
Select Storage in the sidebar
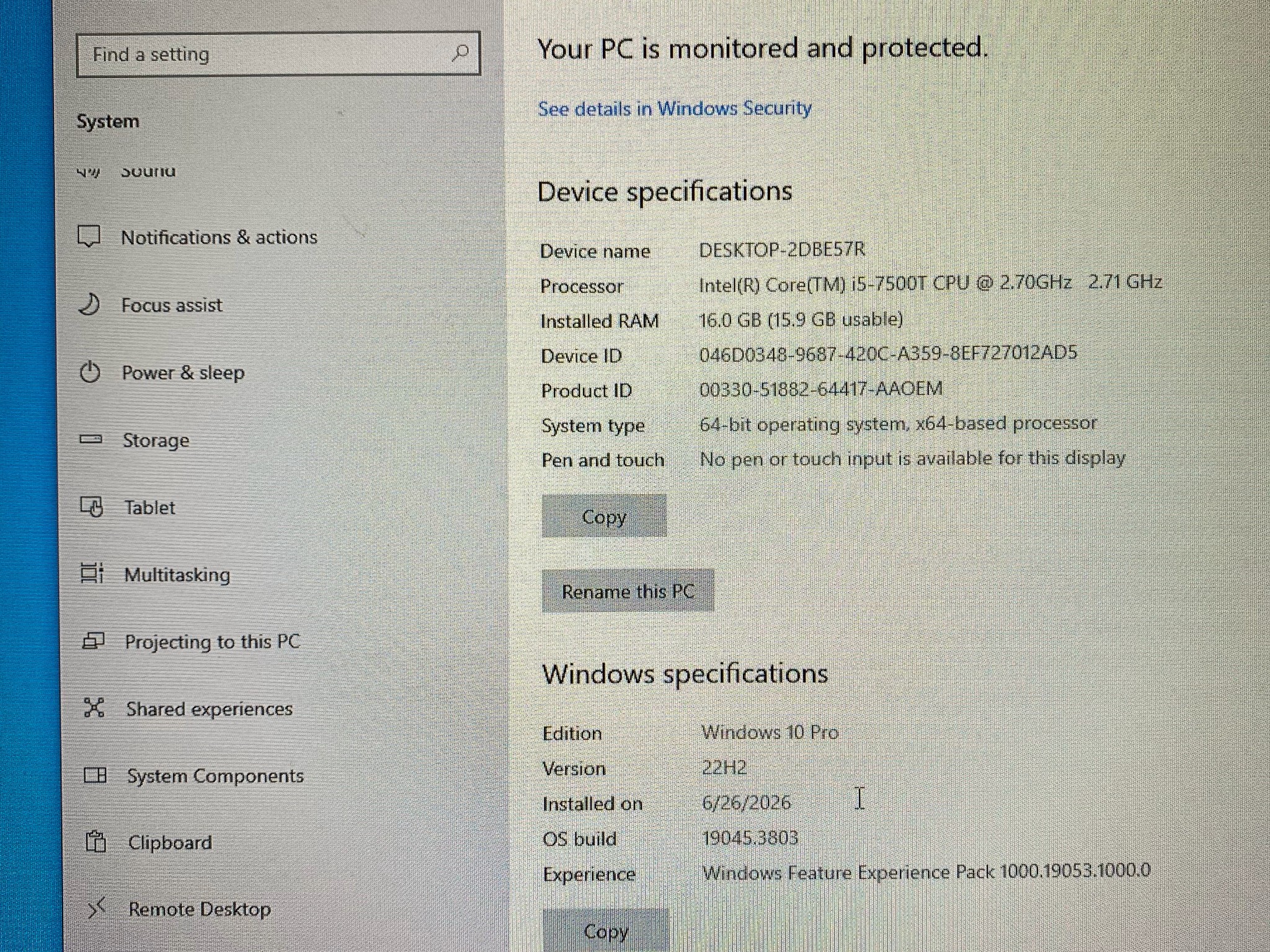[156, 440]
